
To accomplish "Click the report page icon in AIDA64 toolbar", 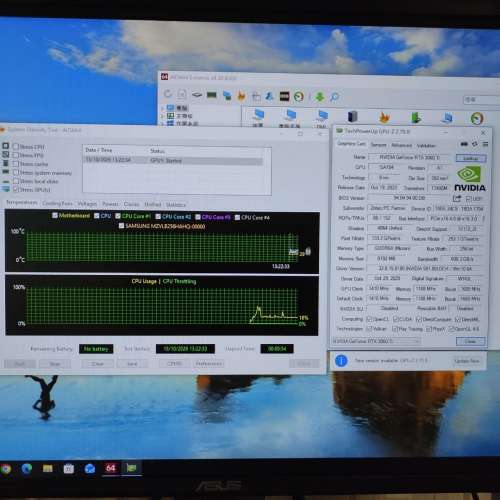I will click(182, 95).
